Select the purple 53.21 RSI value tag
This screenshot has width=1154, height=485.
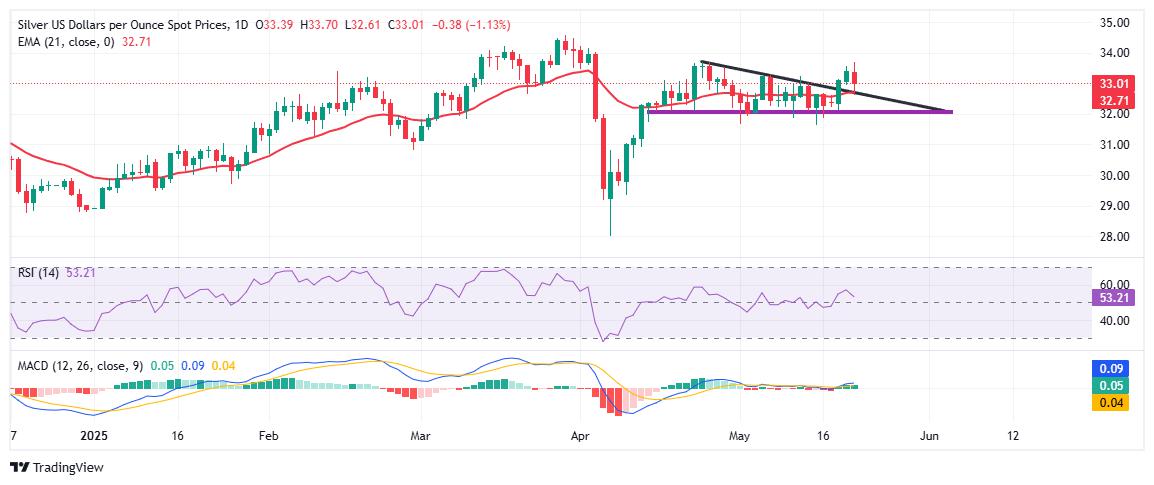pos(1110,298)
